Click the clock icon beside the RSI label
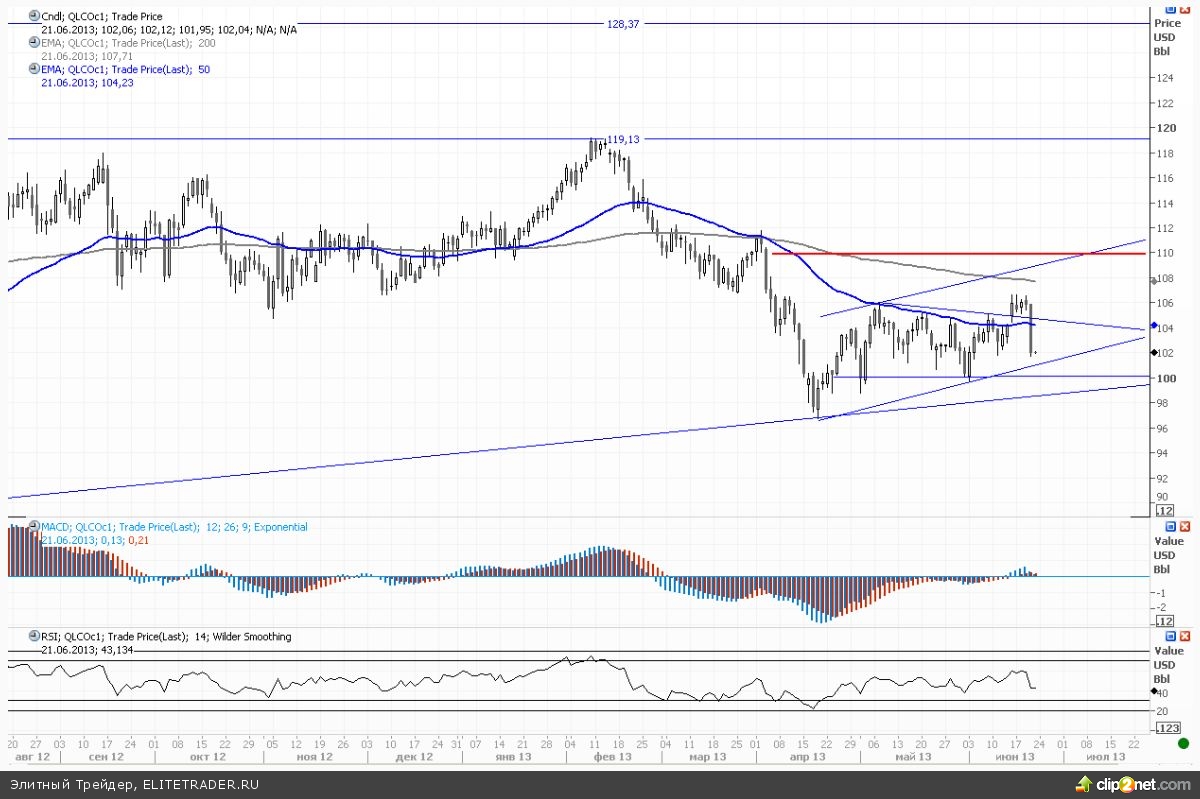The height and width of the screenshot is (799, 1200). click(x=34, y=636)
